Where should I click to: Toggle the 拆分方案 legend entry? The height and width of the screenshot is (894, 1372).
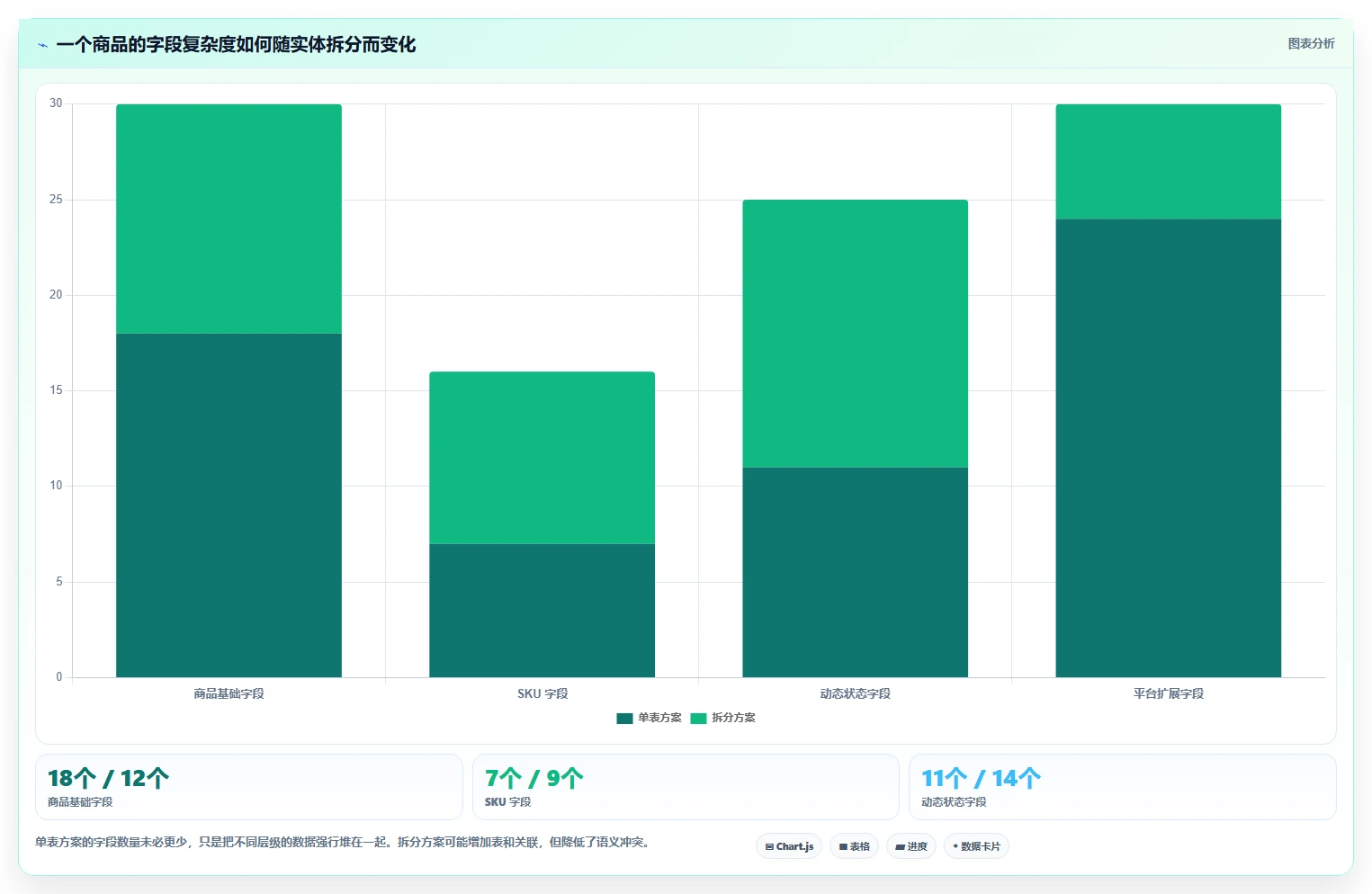tap(722, 718)
